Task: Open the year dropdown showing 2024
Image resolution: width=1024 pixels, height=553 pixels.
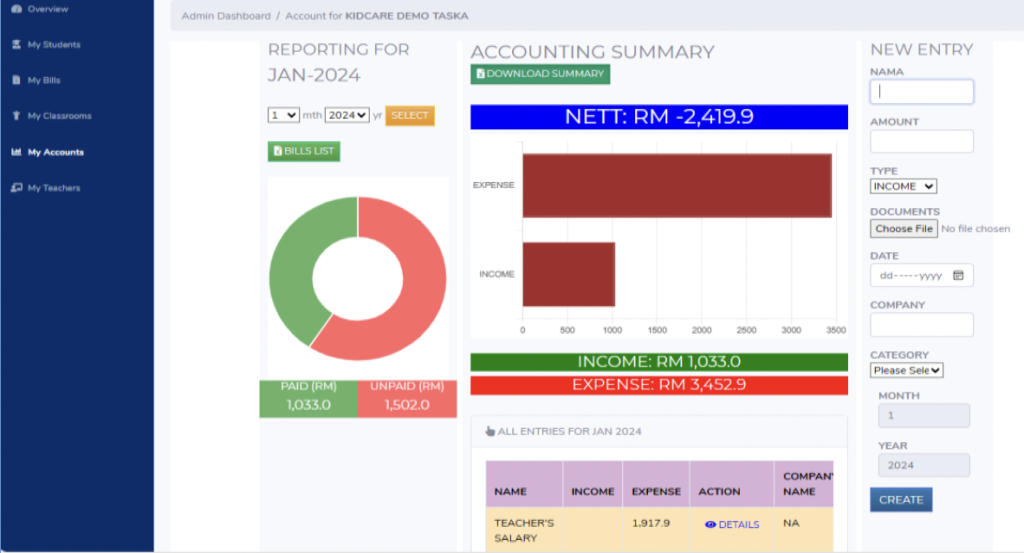Action: click(x=347, y=115)
